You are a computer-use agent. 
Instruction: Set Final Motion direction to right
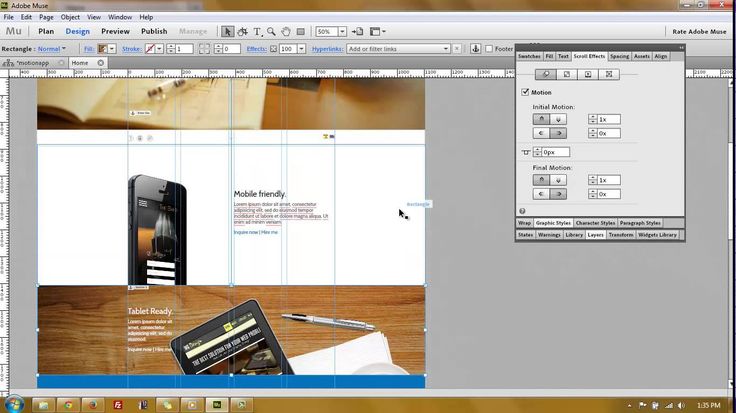(x=558, y=194)
